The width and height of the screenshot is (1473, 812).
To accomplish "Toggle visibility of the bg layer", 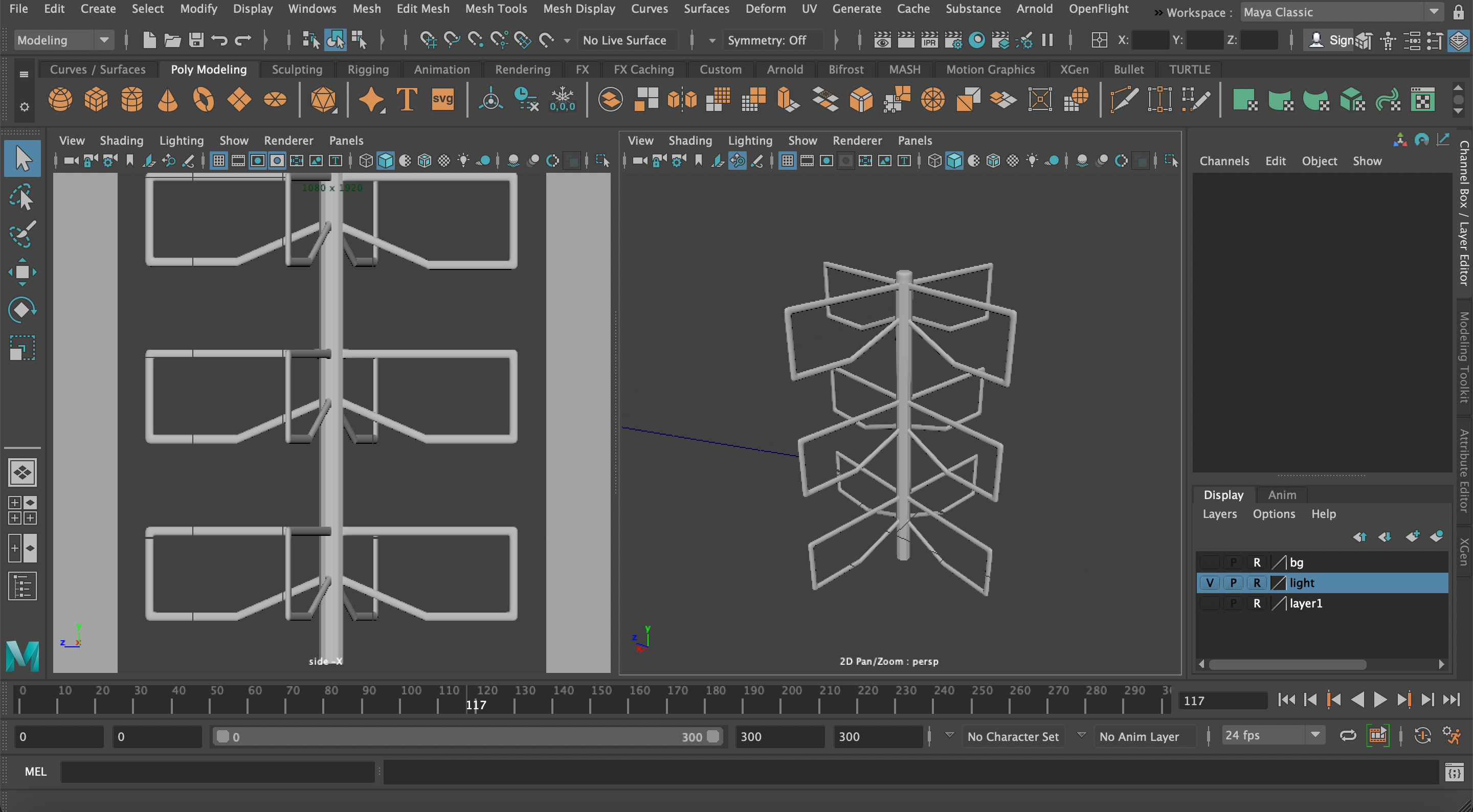I will [x=1210, y=562].
